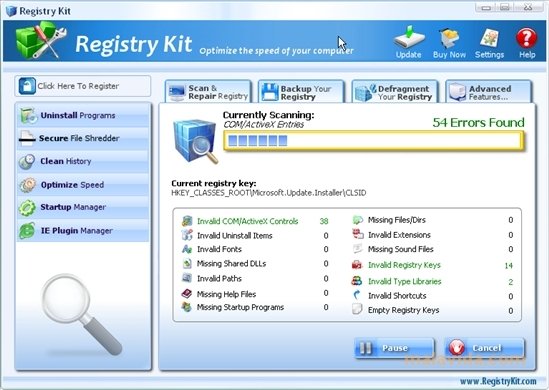The image size is (549, 390).
Task: Open the Buy Now icon
Action: (x=449, y=42)
